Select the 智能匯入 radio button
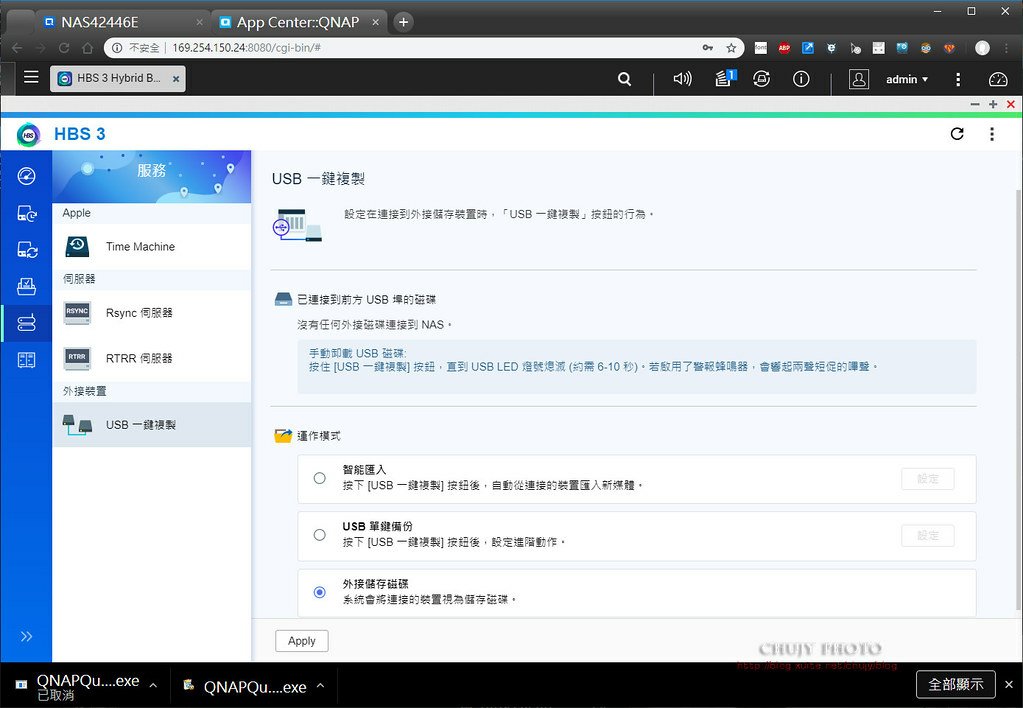This screenshot has height=708, width=1023. pos(319,478)
